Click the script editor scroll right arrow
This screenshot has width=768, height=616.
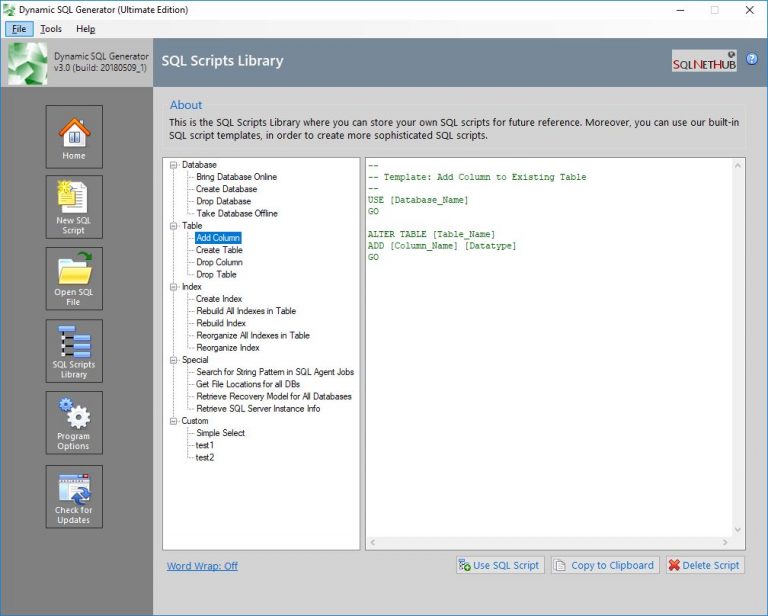point(725,542)
